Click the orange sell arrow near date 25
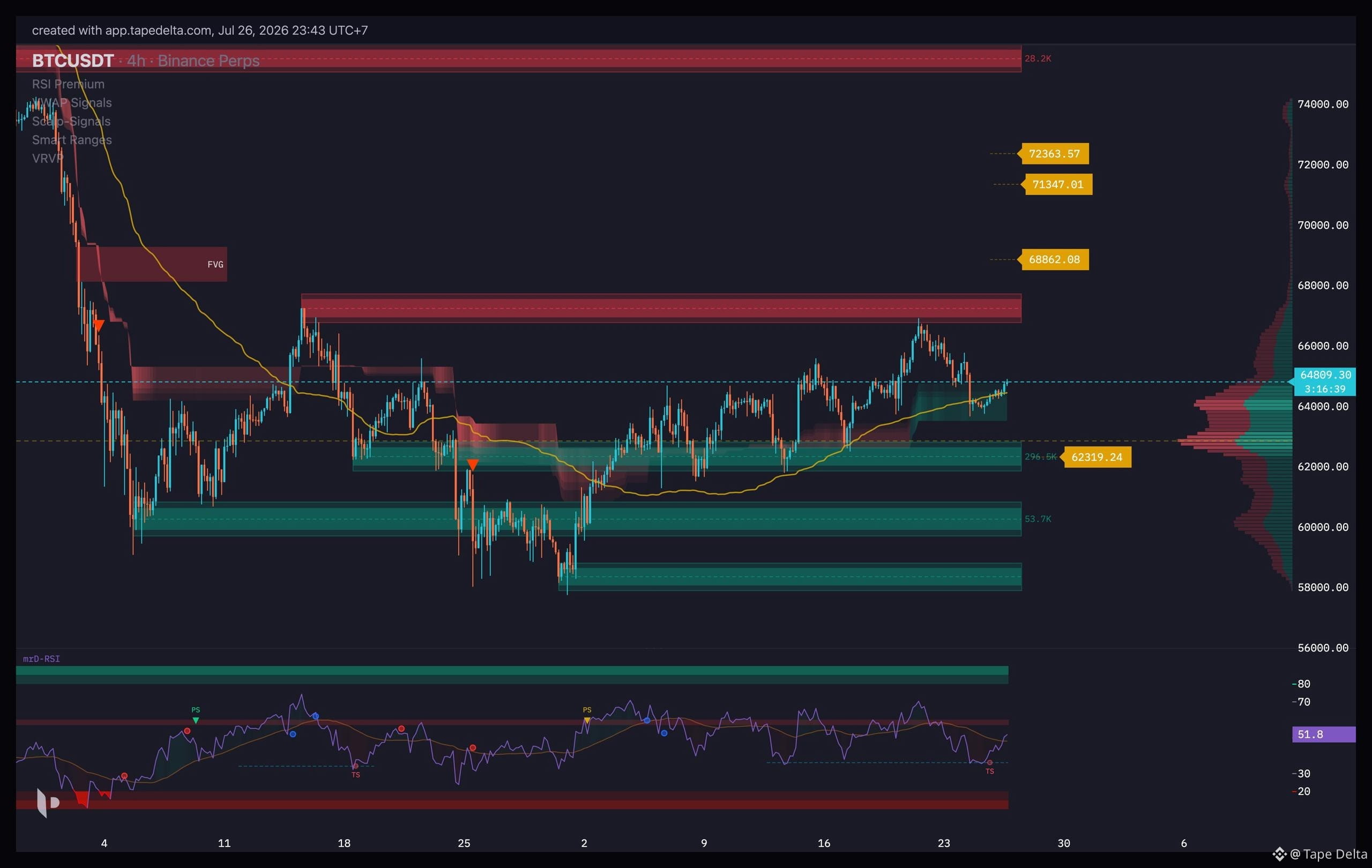 (x=472, y=465)
